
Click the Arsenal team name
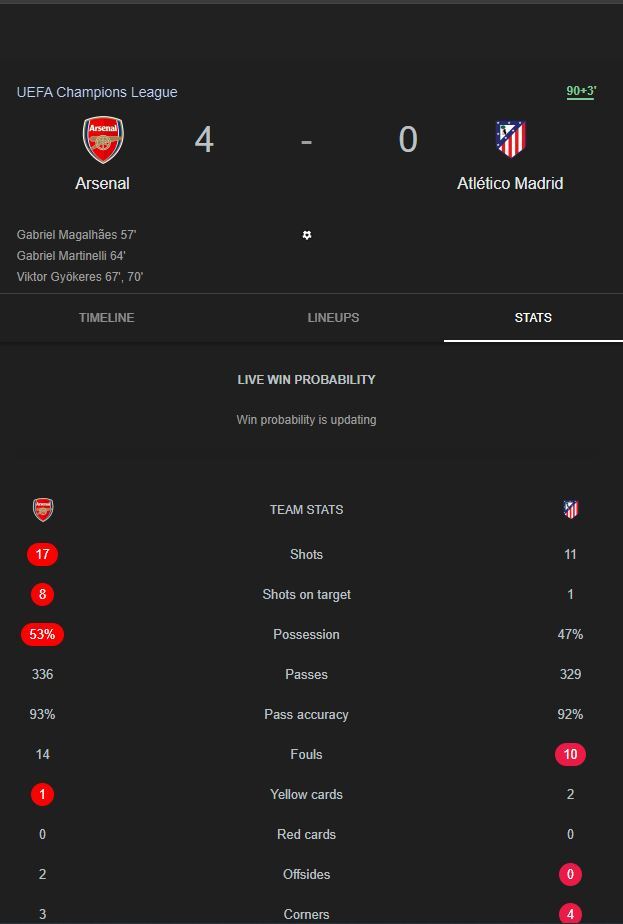pos(102,184)
